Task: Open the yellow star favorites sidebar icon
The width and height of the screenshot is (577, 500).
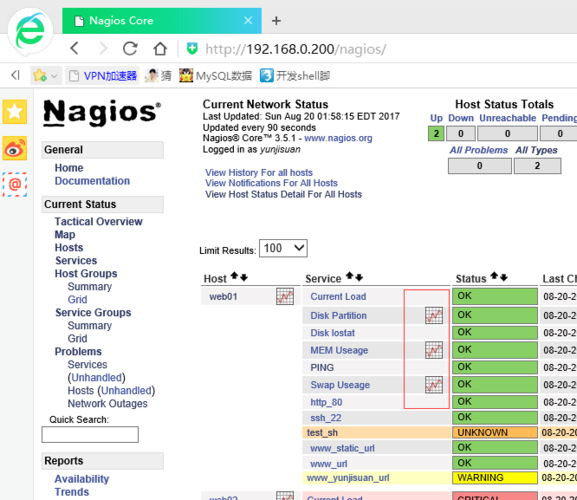Action: 15,111
